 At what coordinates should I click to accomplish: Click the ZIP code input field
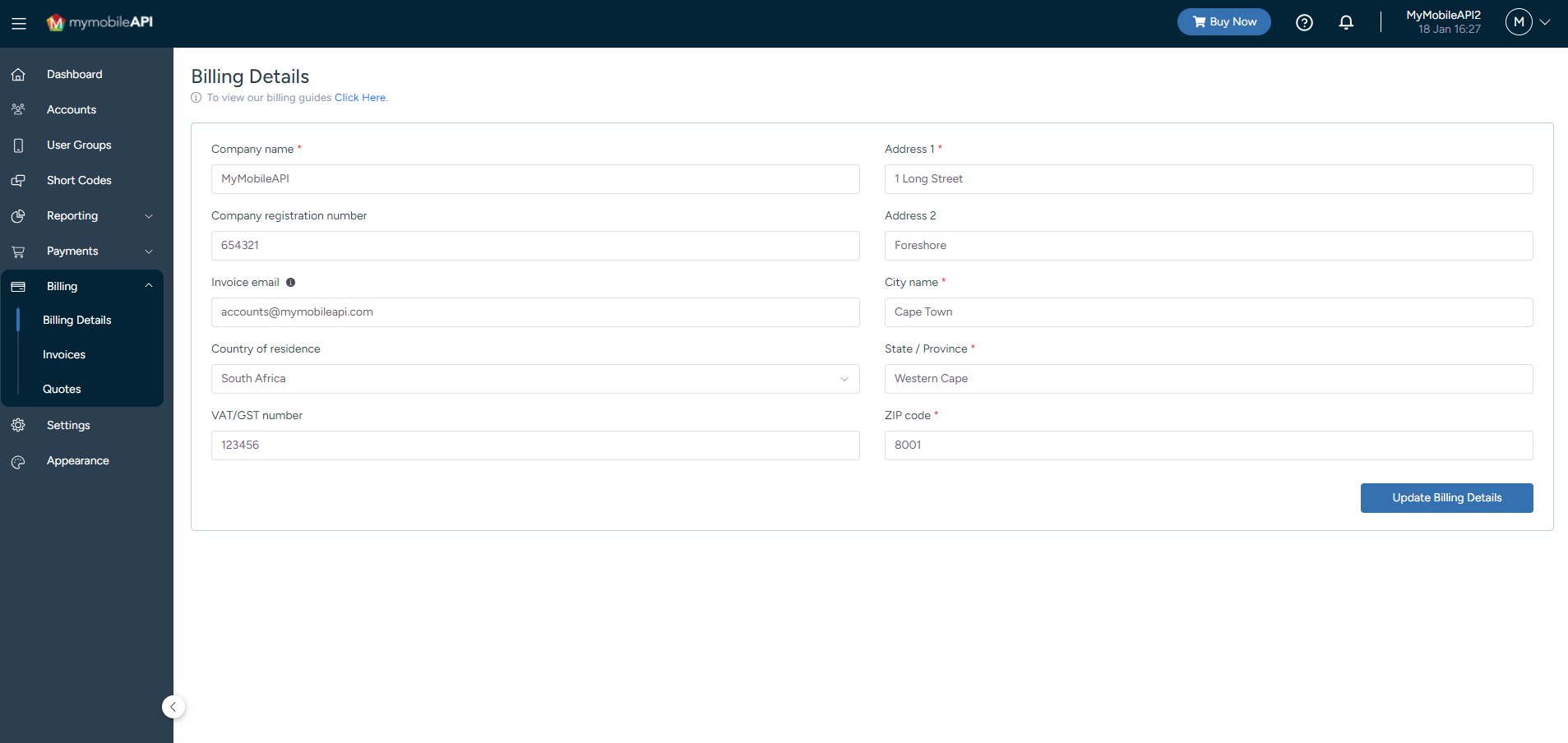(x=1208, y=445)
